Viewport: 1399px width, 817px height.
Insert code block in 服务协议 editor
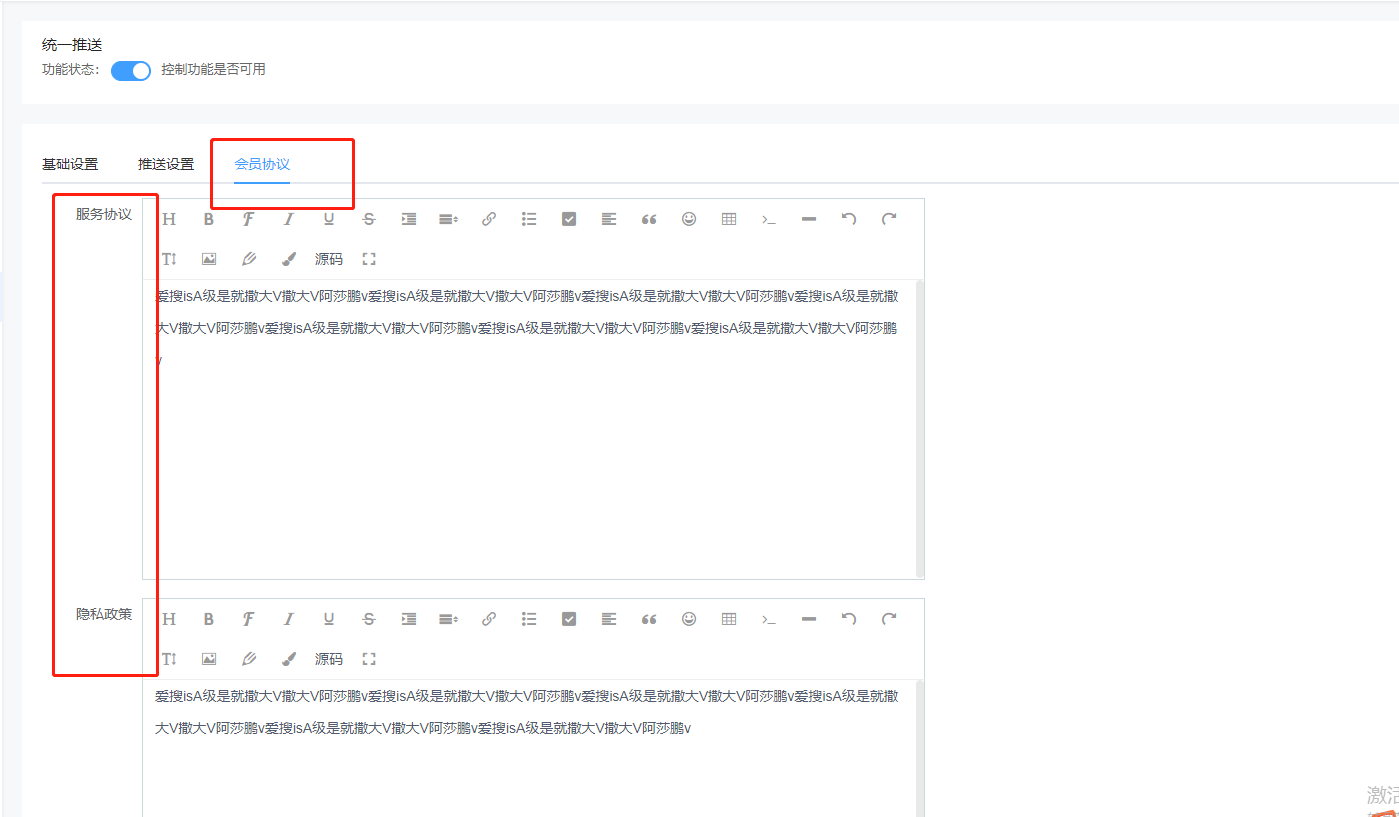pyautogui.click(x=769, y=219)
